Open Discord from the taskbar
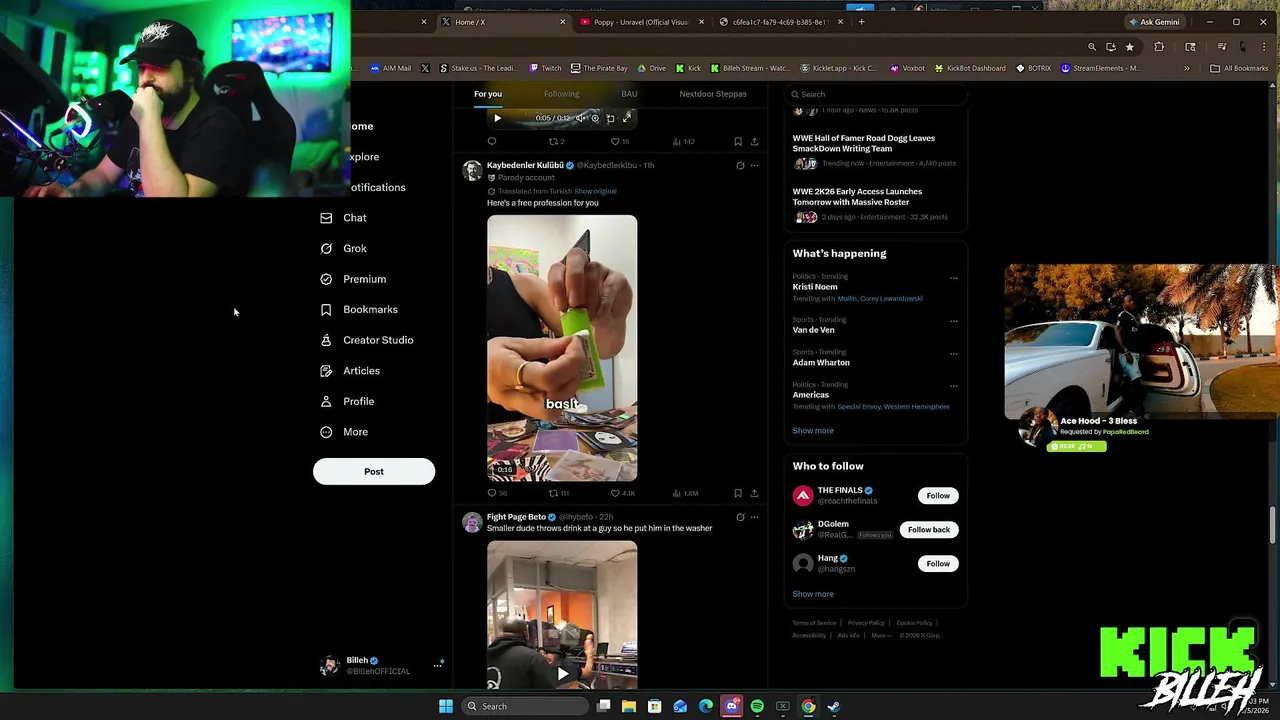Viewport: 1280px width, 720px height. [731, 706]
